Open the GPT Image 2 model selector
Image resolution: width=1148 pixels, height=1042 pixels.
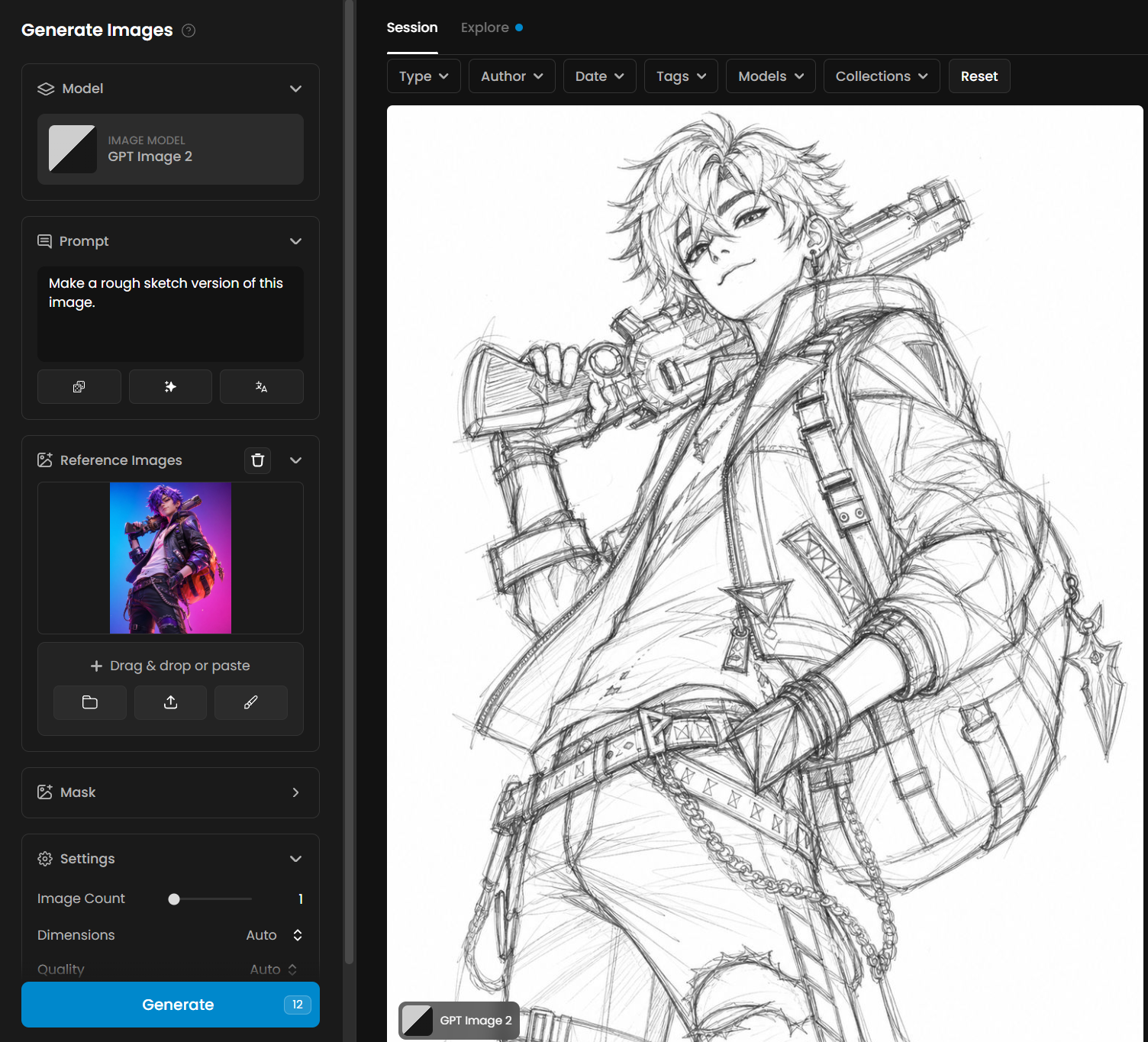pos(170,149)
